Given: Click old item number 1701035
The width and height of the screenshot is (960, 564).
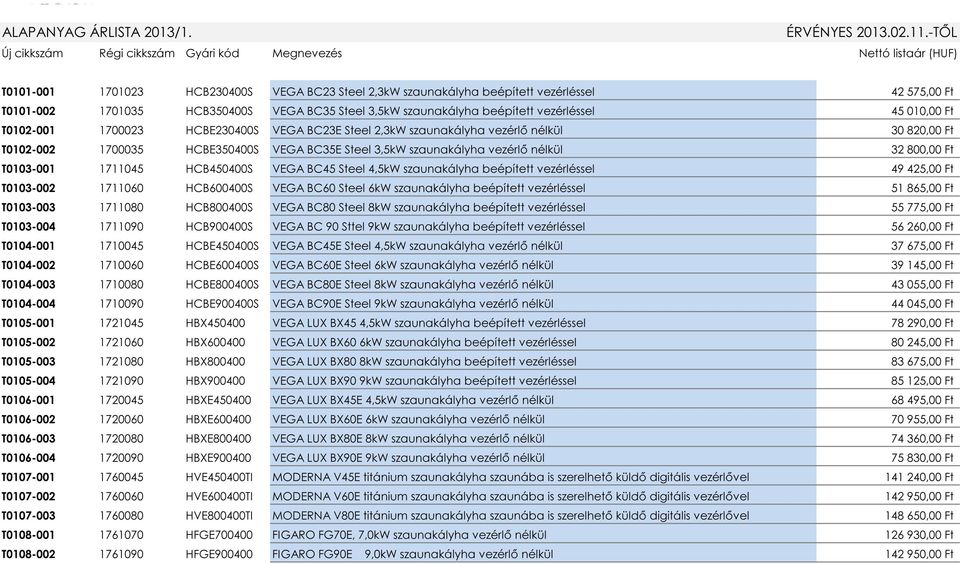Looking at the screenshot, I should tap(121, 111).
